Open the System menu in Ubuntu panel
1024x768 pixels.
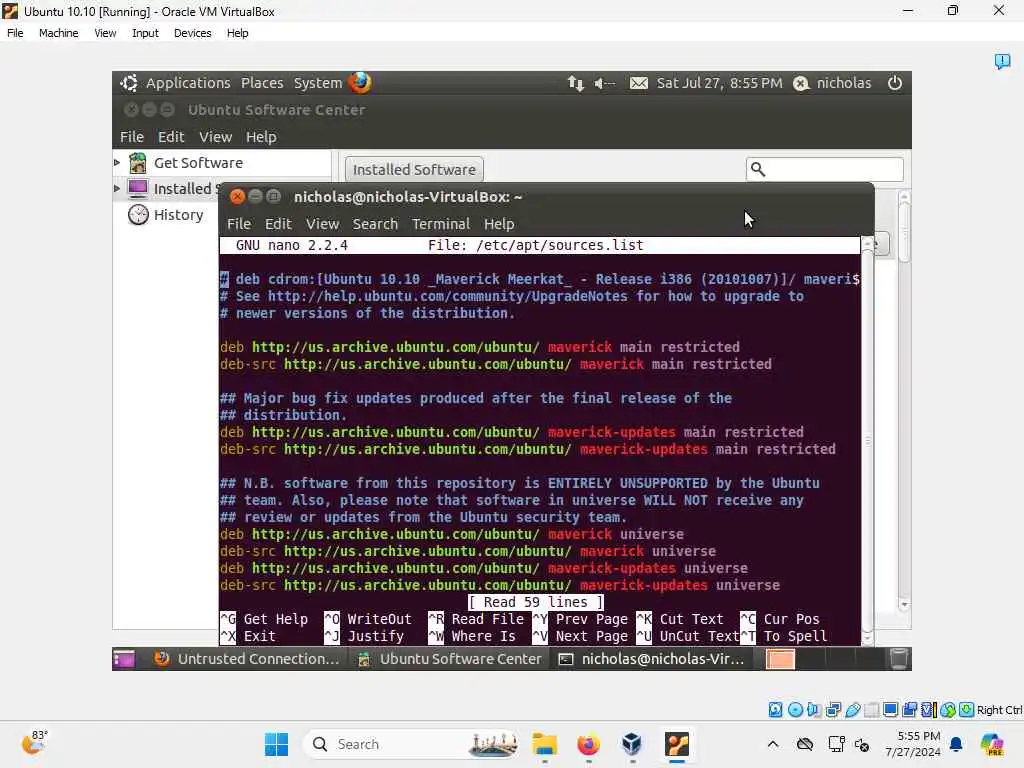(x=317, y=83)
